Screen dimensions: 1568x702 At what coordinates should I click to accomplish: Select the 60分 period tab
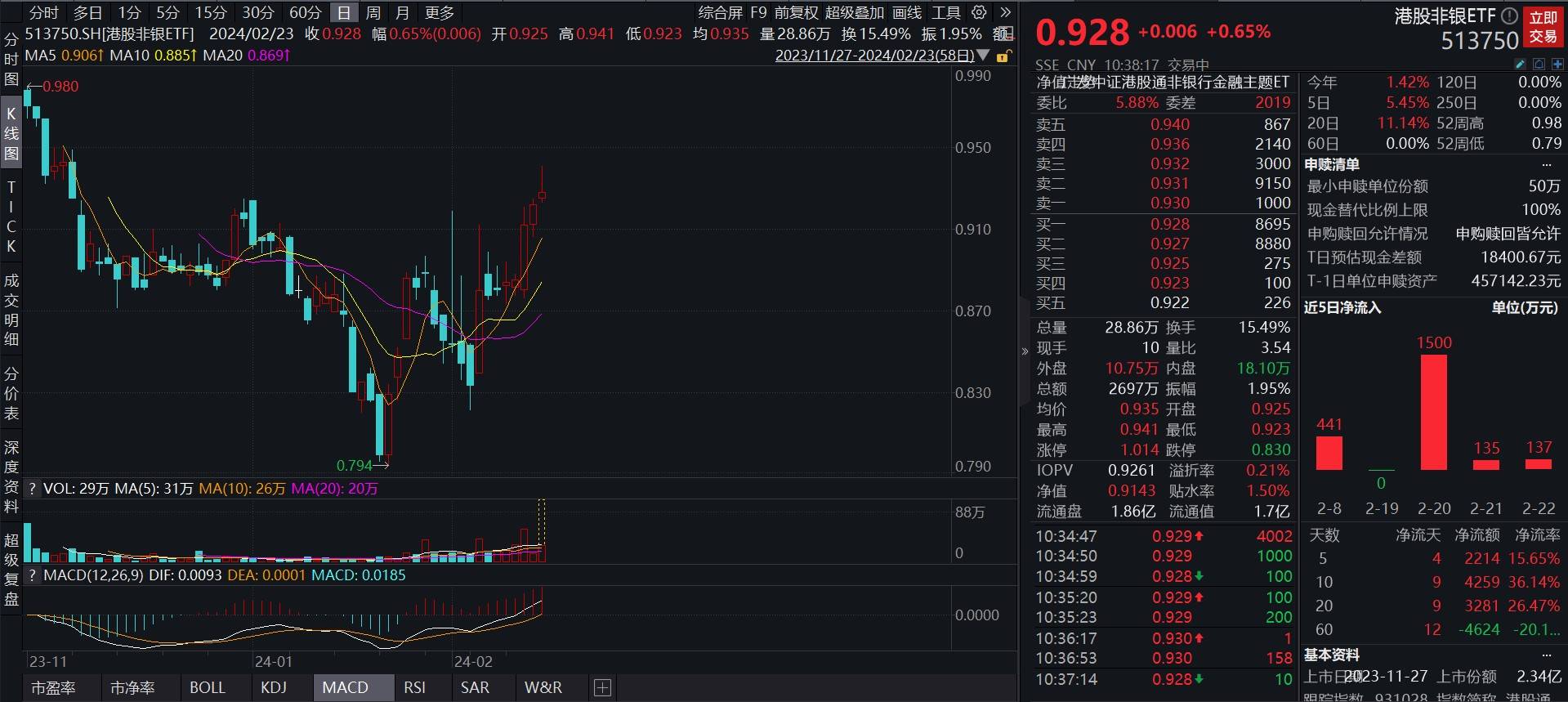click(x=305, y=13)
